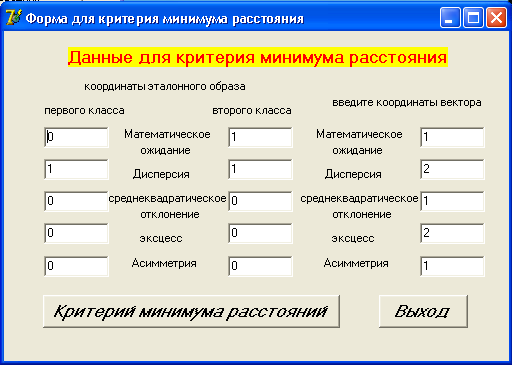
Task: Focus vector 'Дисперсия' input field with value 2
Action: (452, 169)
